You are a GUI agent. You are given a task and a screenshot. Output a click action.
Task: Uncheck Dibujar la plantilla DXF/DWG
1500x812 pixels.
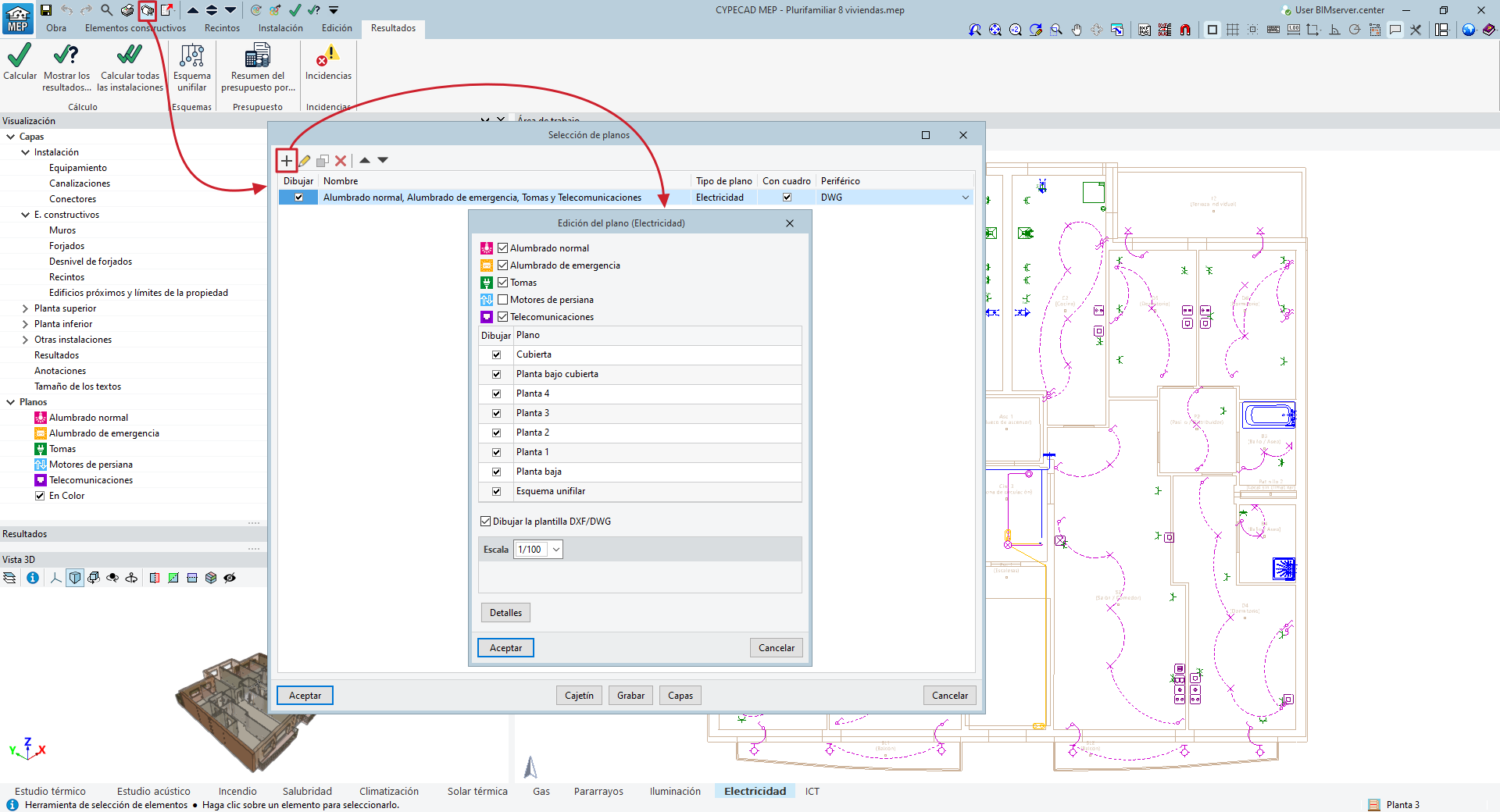tap(486, 522)
